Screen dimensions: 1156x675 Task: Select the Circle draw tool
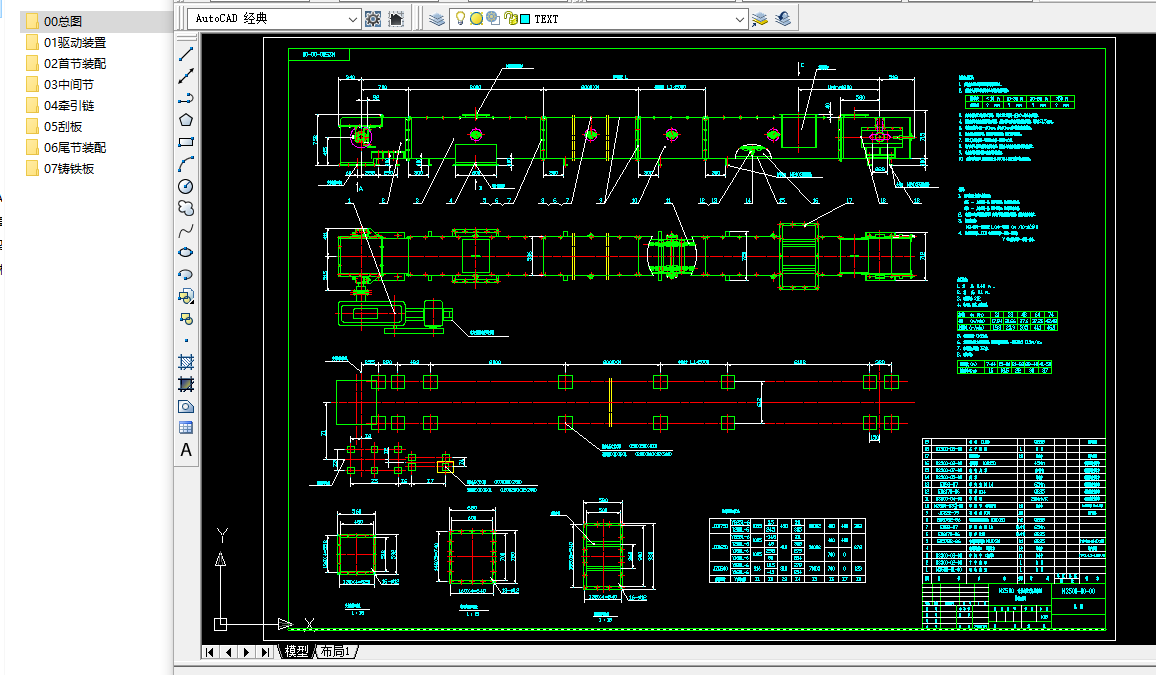[x=186, y=186]
